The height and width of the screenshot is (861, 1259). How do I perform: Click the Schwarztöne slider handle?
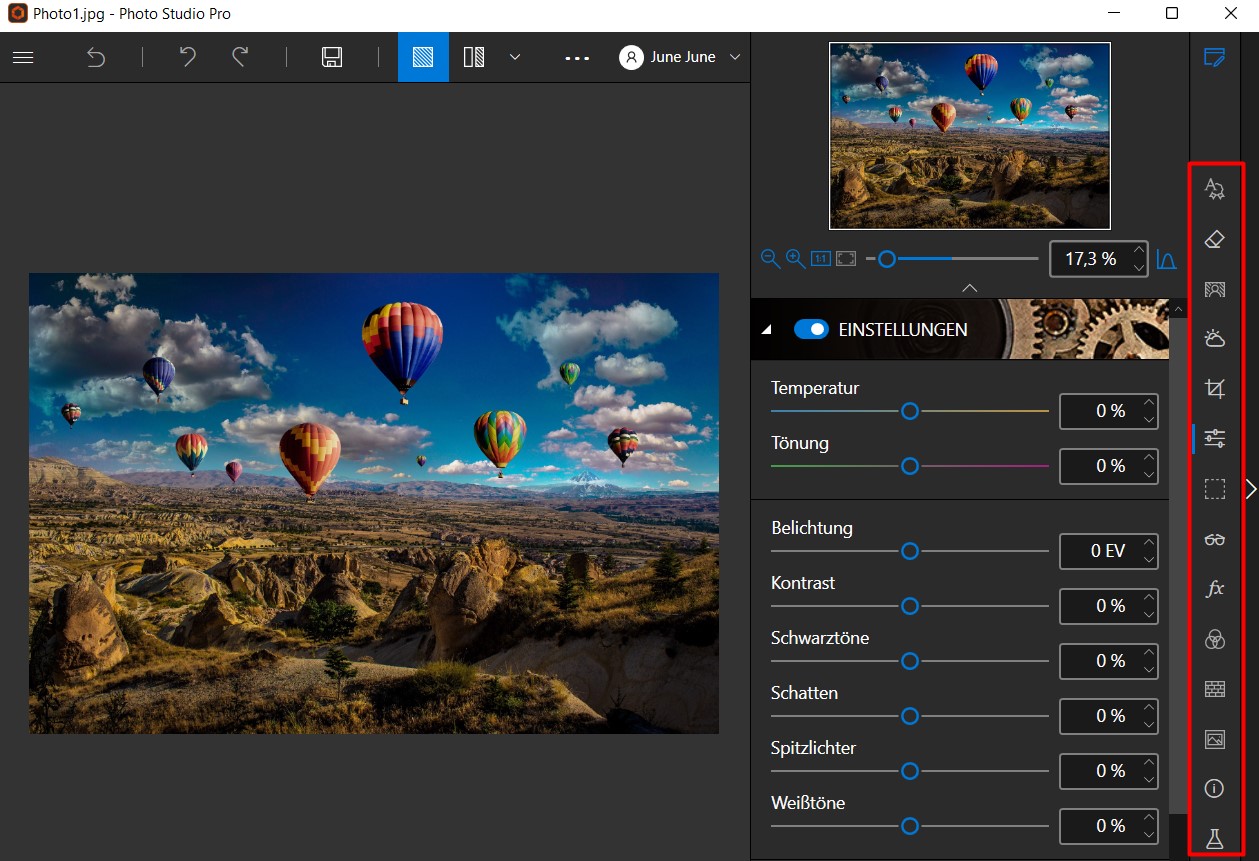(909, 661)
